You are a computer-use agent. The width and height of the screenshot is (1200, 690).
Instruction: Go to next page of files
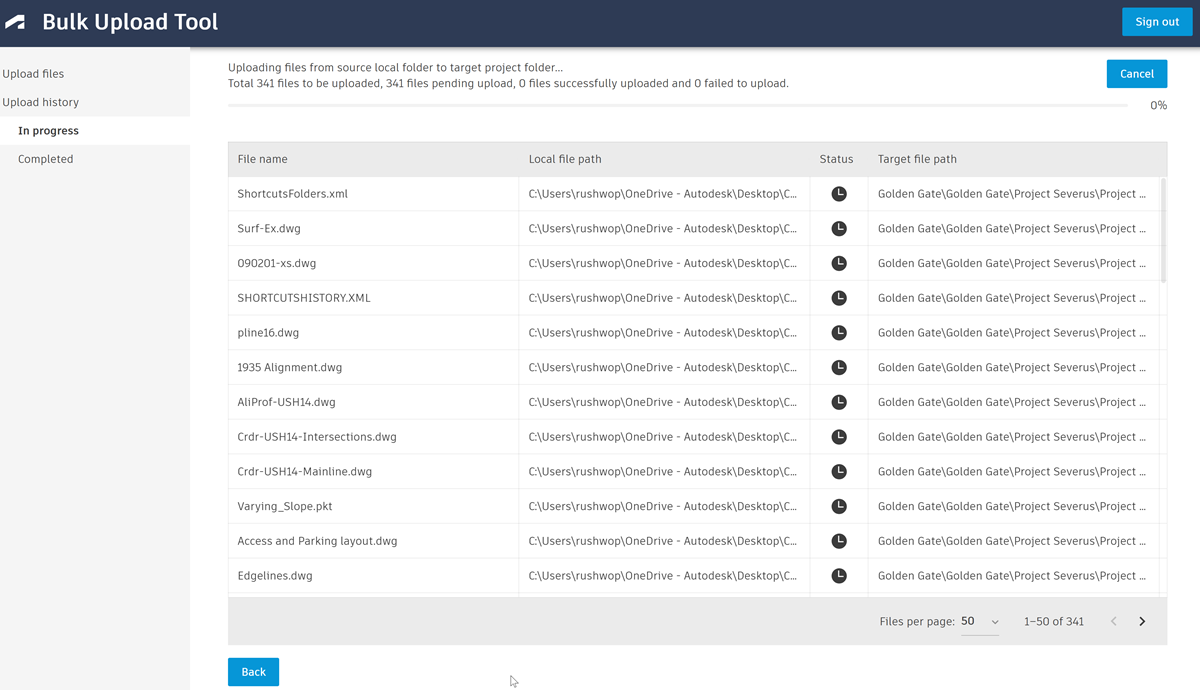coord(1142,622)
